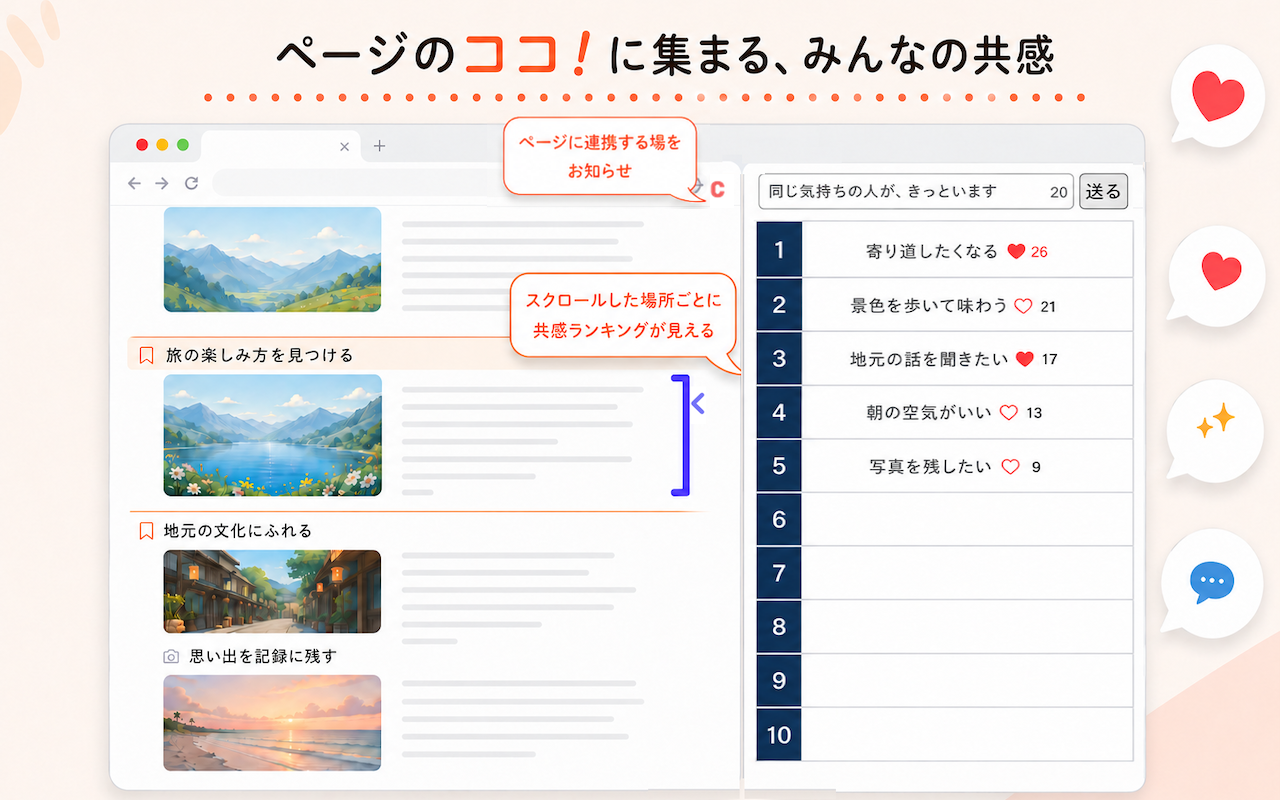Select the heading 思い出を記録に残す
The image size is (1280, 800).
pos(263,657)
